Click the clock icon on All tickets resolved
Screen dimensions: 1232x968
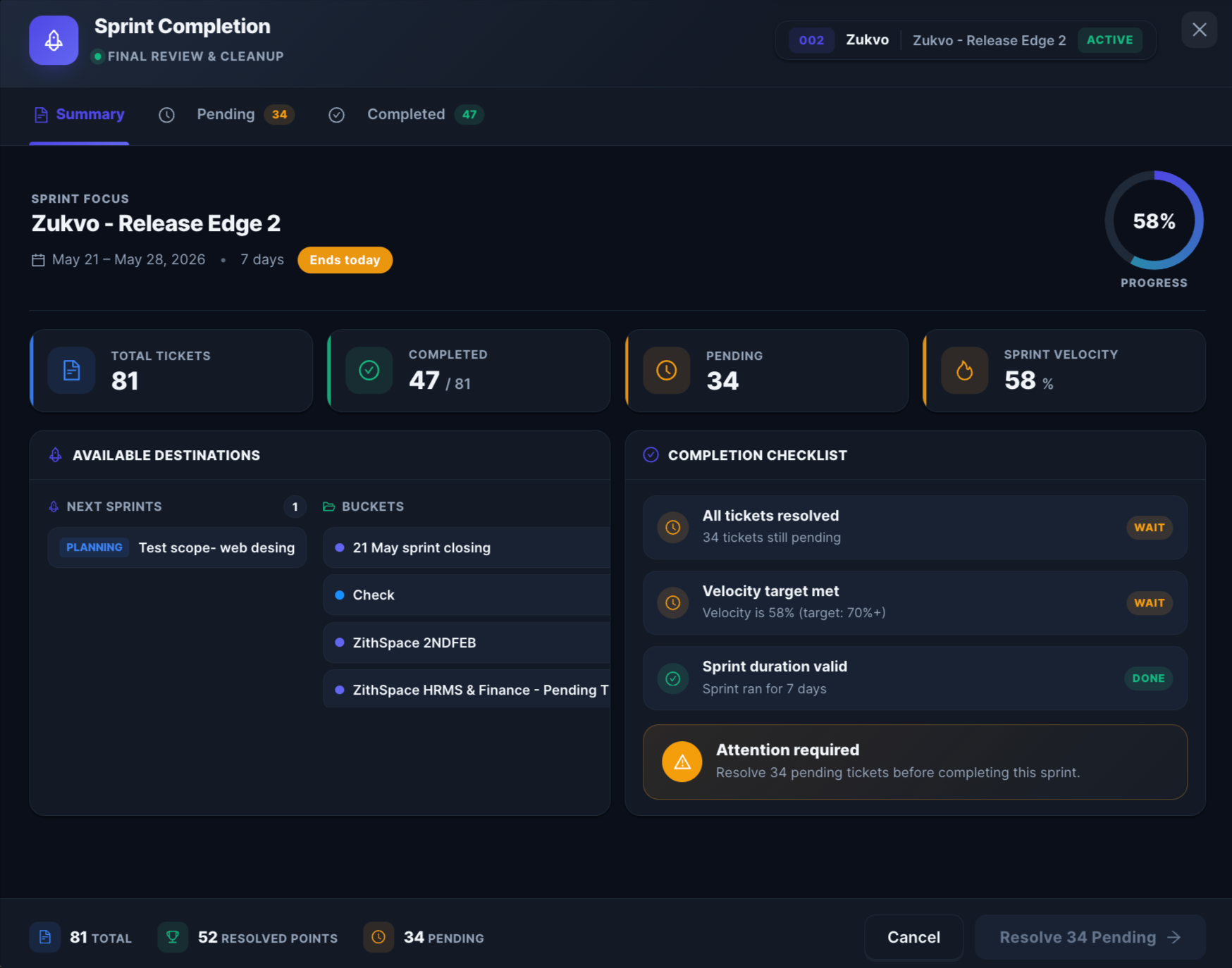(x=673, y=527)
